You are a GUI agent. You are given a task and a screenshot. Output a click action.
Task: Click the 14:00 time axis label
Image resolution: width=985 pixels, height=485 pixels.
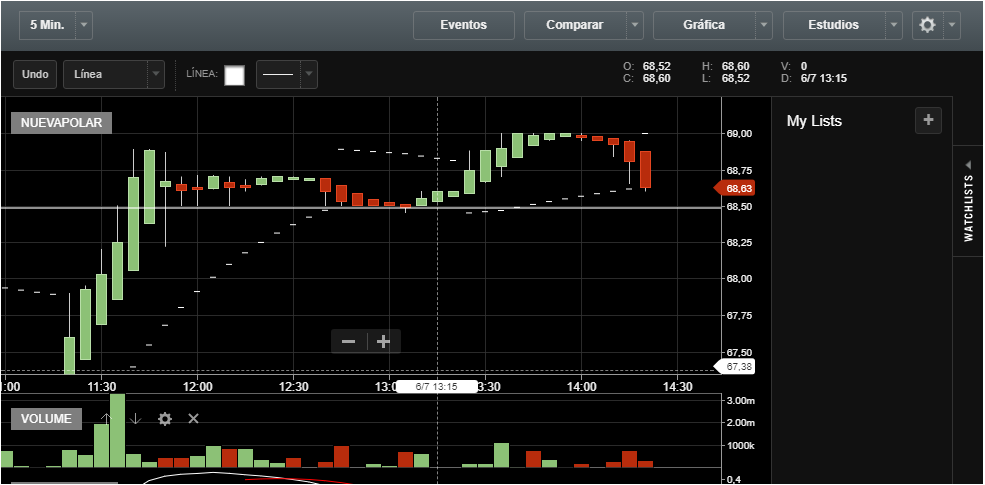[581, 387]
